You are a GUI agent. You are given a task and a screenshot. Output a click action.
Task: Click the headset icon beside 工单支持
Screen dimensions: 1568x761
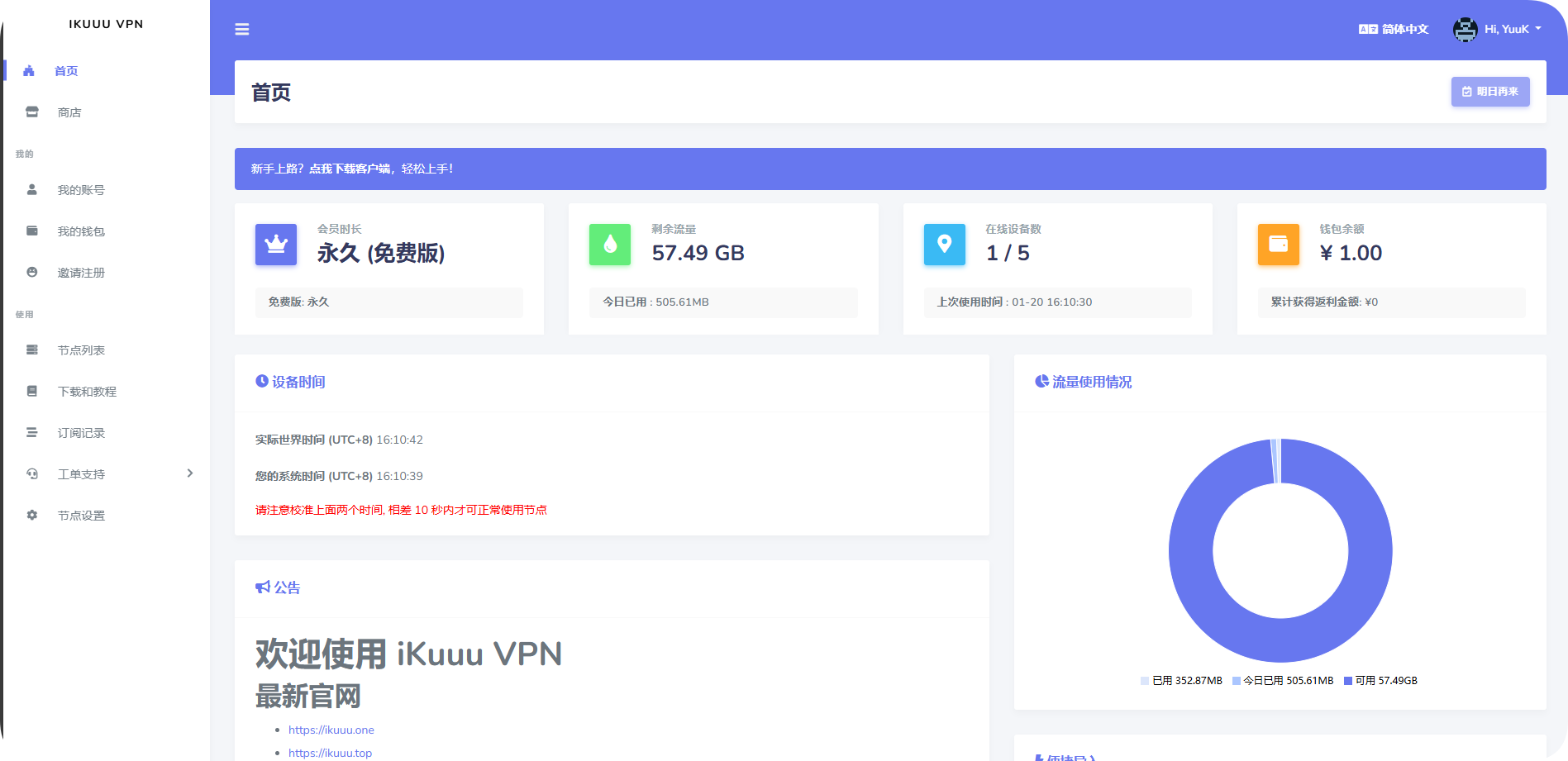click(x=32, y=473)
